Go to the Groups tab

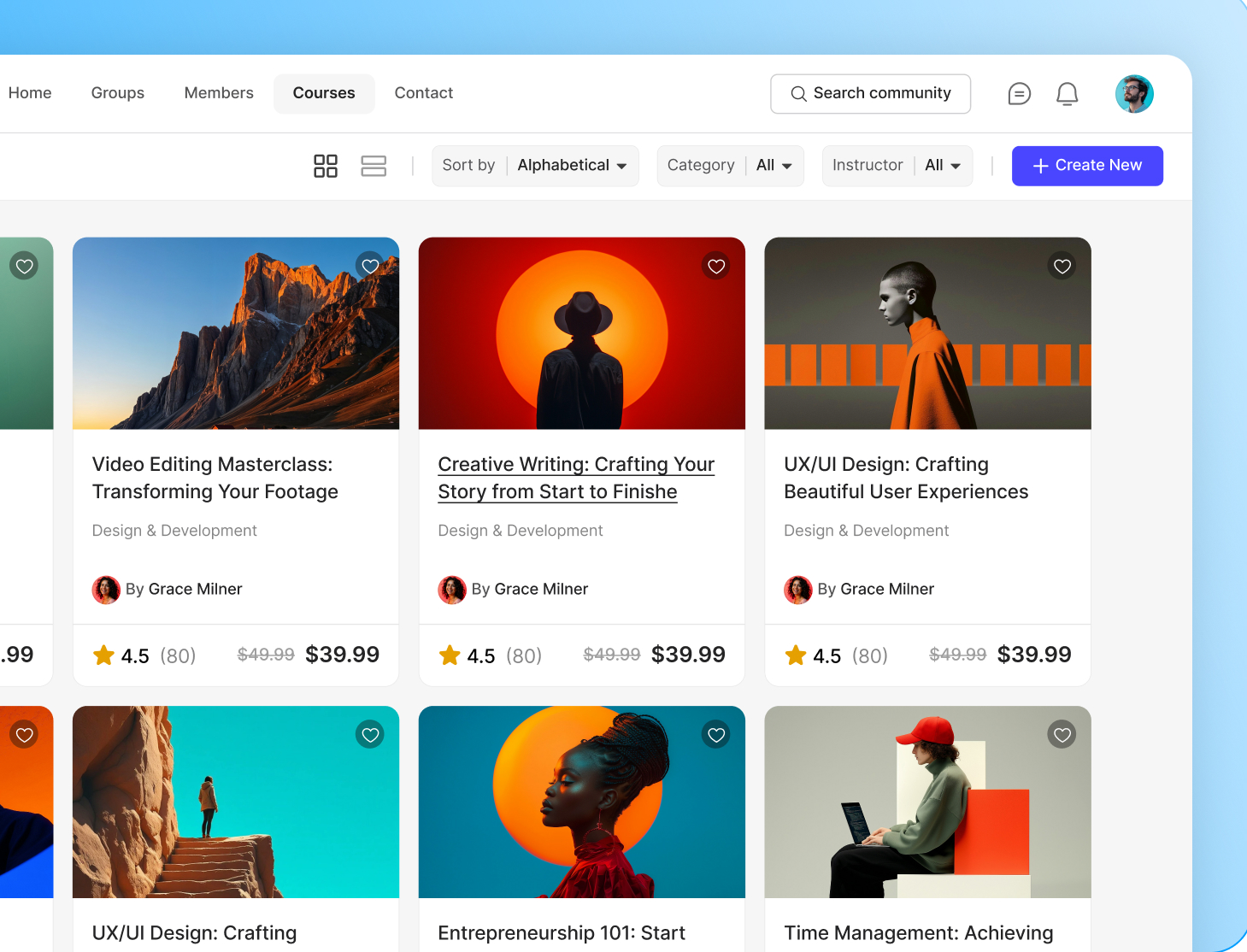(x=118, y=93)
